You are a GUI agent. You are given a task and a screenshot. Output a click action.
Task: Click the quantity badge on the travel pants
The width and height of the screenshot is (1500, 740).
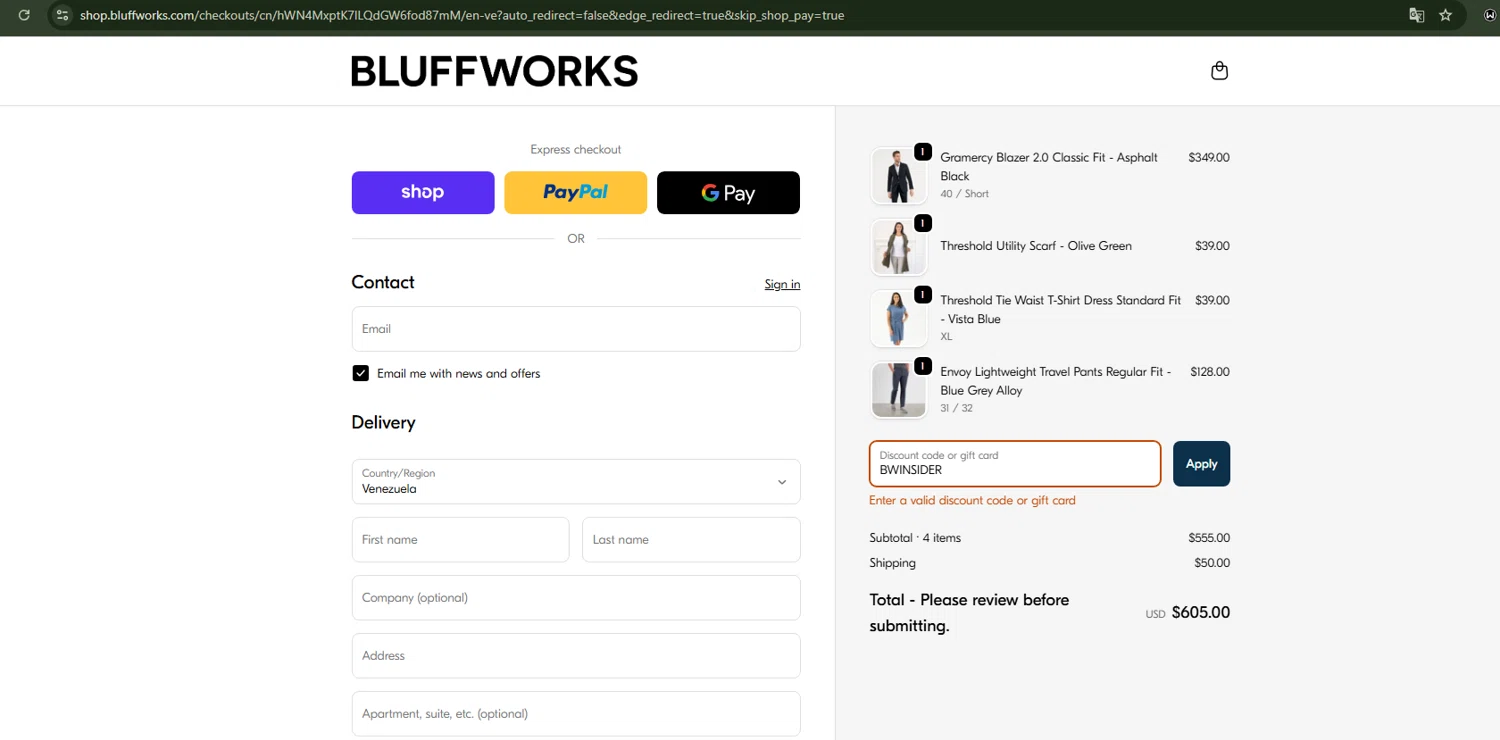(923, 366)
